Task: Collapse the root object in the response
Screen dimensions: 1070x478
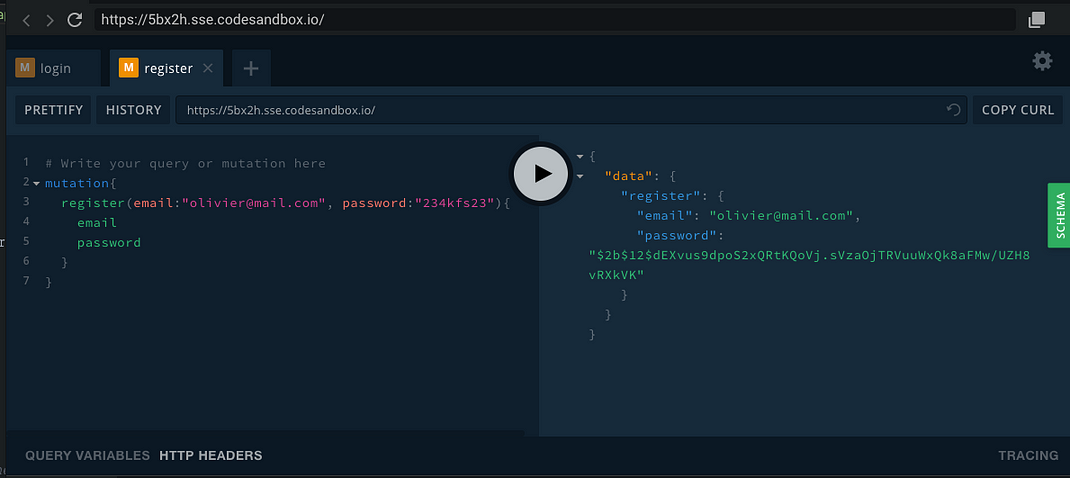Action: 580,156
